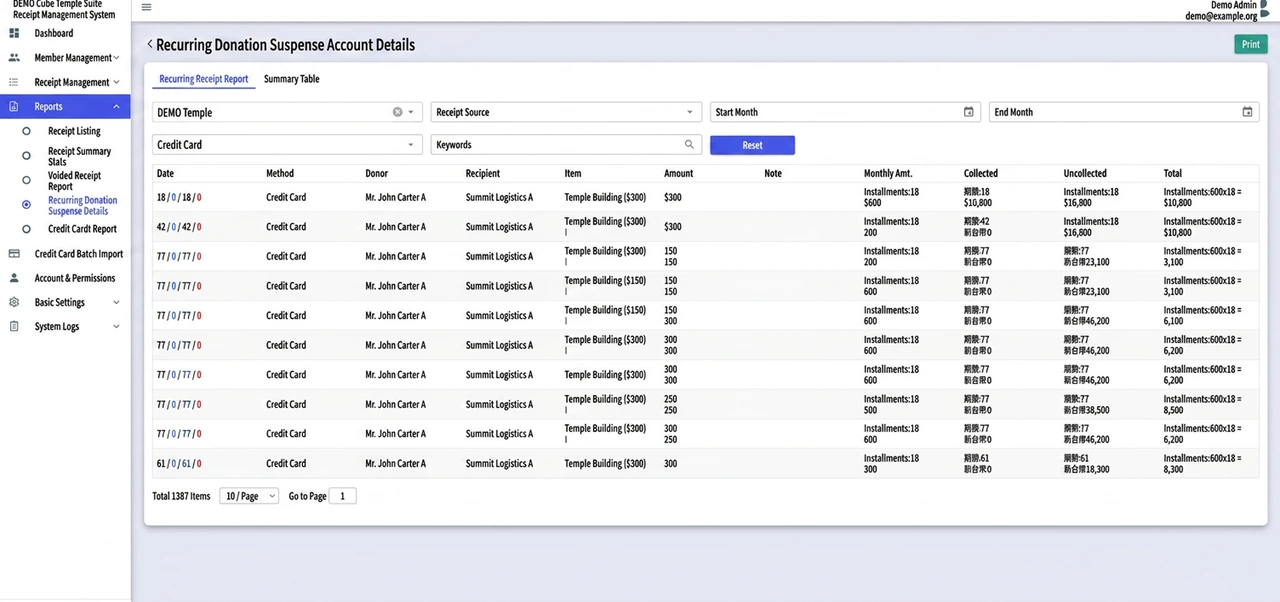Click the "Total 1387 Items" text
This screenshot has height=602, width=1280.
point(181,496)
